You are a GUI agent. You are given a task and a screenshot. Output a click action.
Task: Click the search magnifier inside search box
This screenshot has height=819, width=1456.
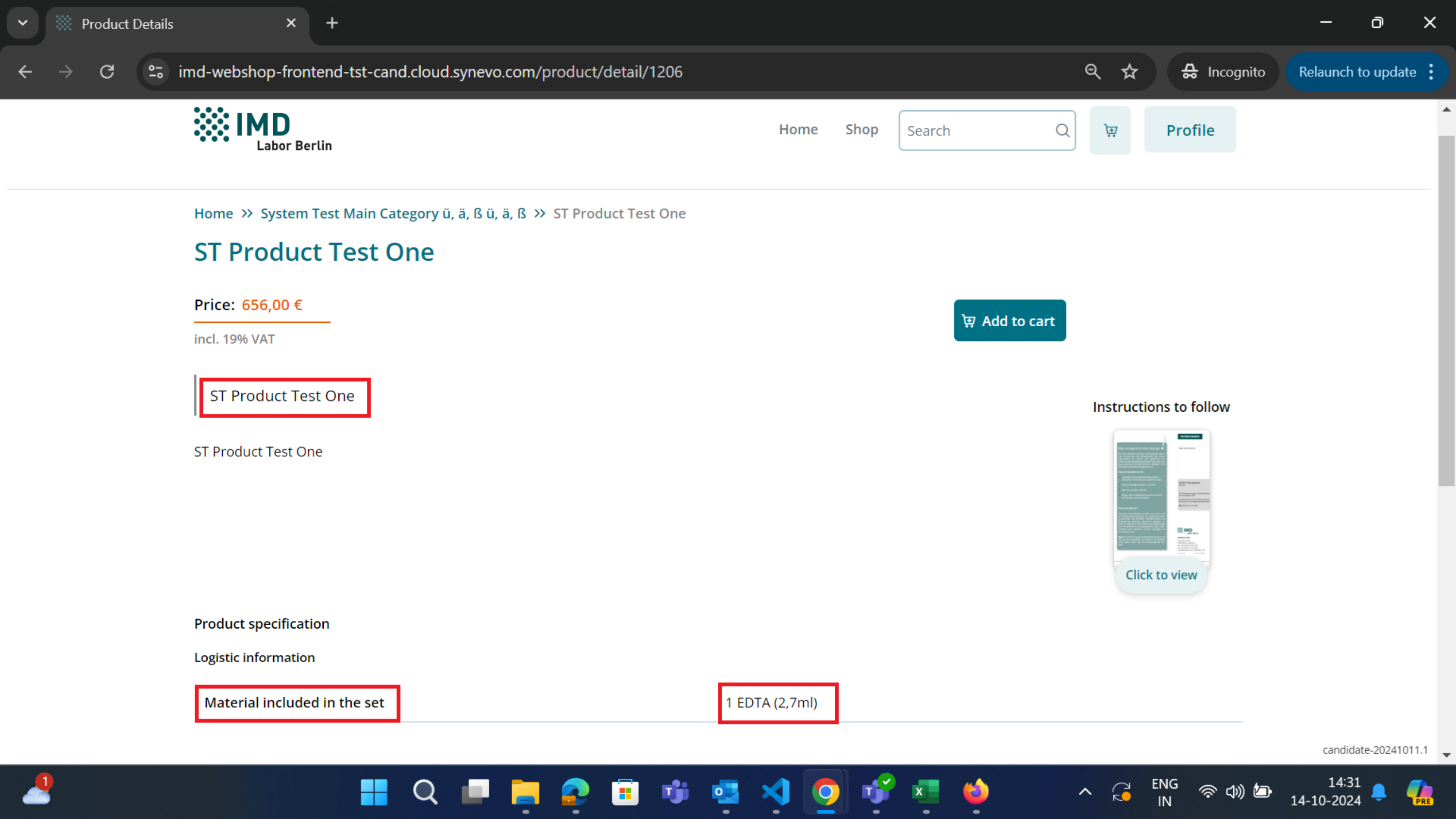(1062, 131)
